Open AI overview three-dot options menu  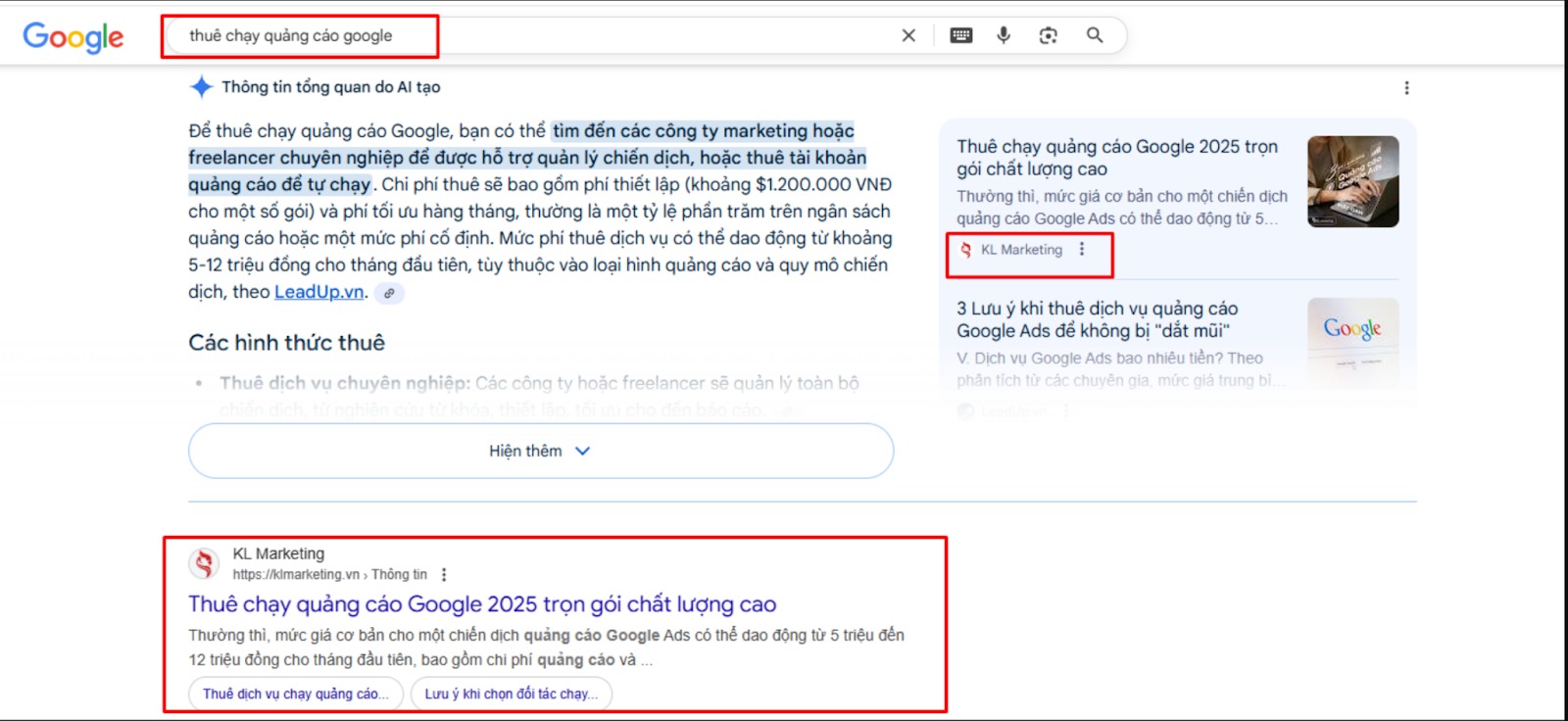[1406, 88]
